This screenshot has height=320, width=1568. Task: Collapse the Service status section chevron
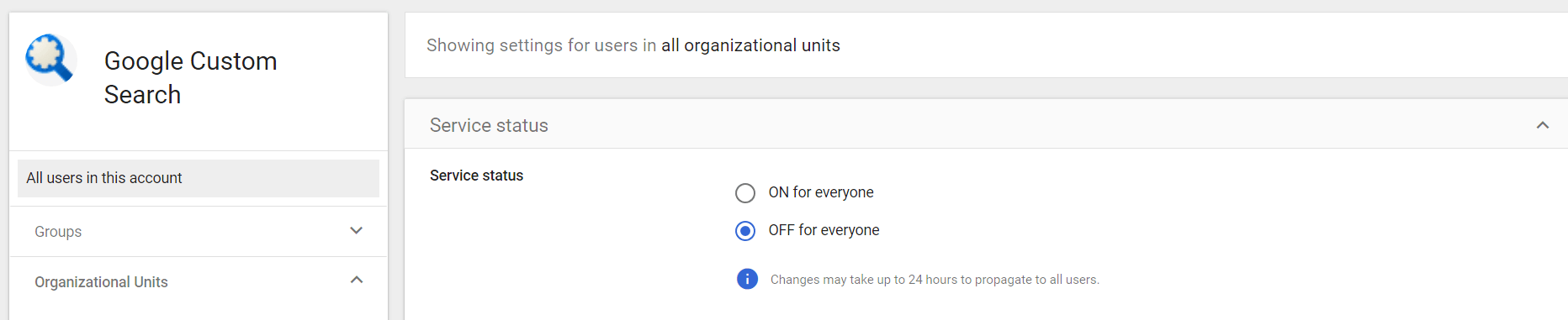(x=1543, y=125)
